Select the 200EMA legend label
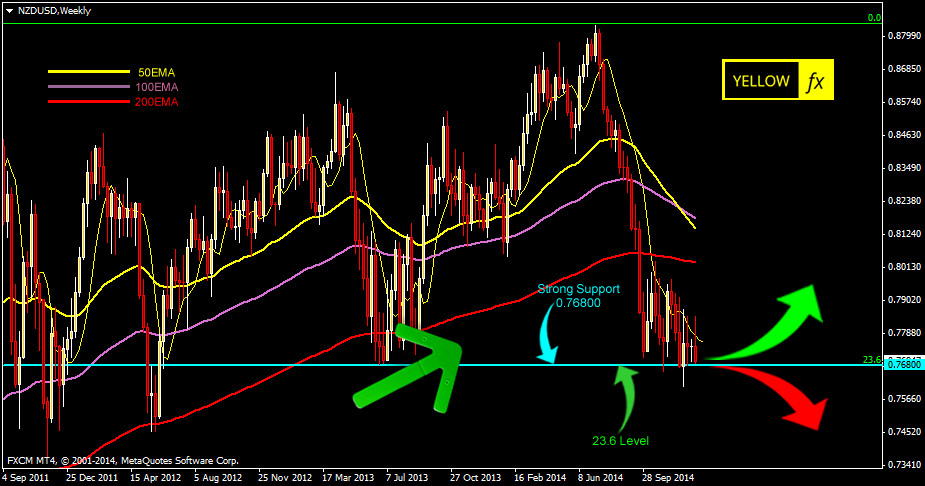The image size is (925, 486). coord(157,102)
